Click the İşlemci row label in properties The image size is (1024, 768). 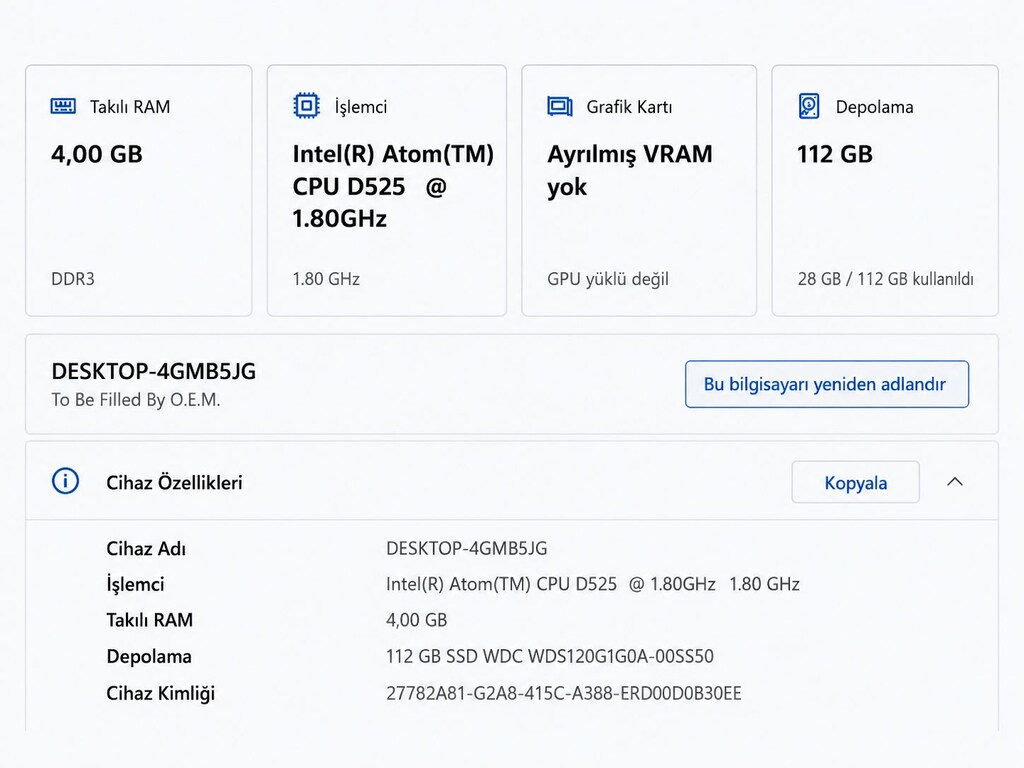coord(135,584)
